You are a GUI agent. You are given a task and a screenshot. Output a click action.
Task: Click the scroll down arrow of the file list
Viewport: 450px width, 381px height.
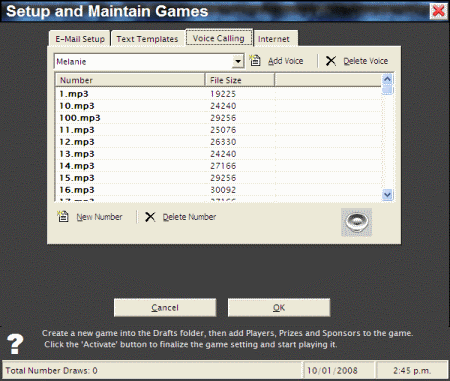click(x=387, y=194)
